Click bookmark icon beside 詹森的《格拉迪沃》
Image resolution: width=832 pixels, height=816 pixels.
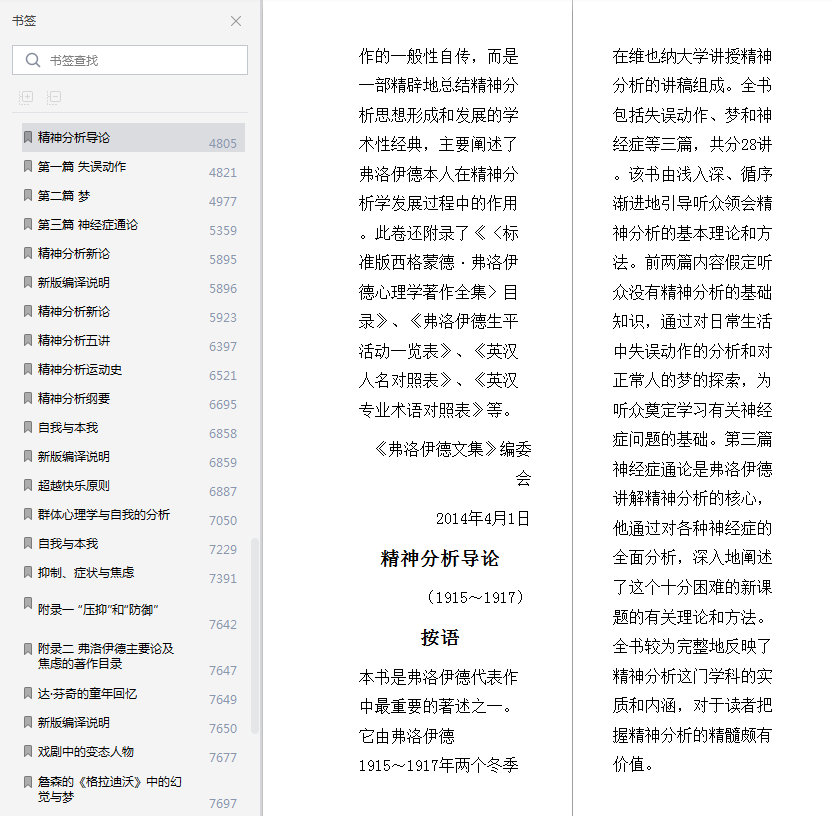28,782
